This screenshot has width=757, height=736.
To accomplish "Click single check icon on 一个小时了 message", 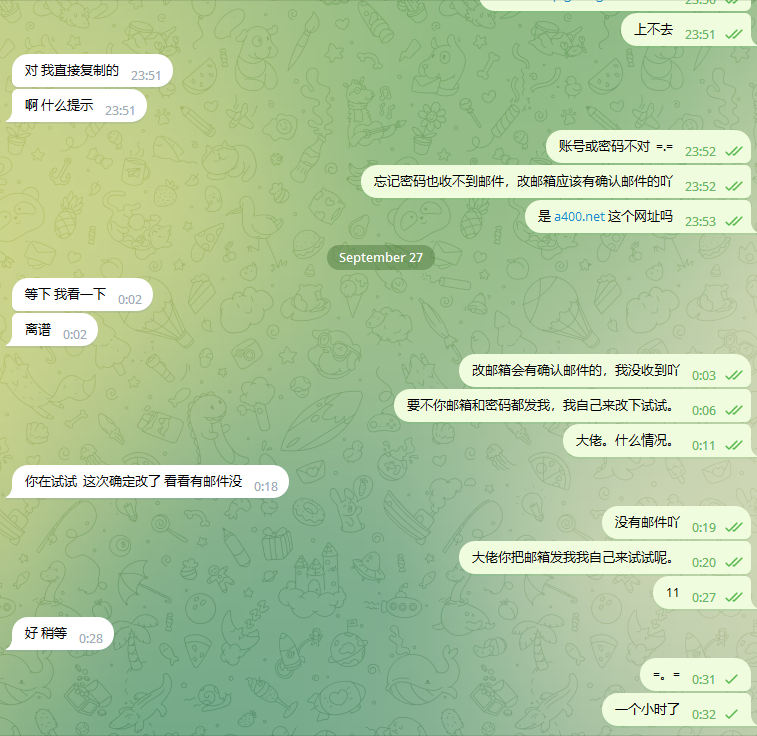I will tap(732, 714).
